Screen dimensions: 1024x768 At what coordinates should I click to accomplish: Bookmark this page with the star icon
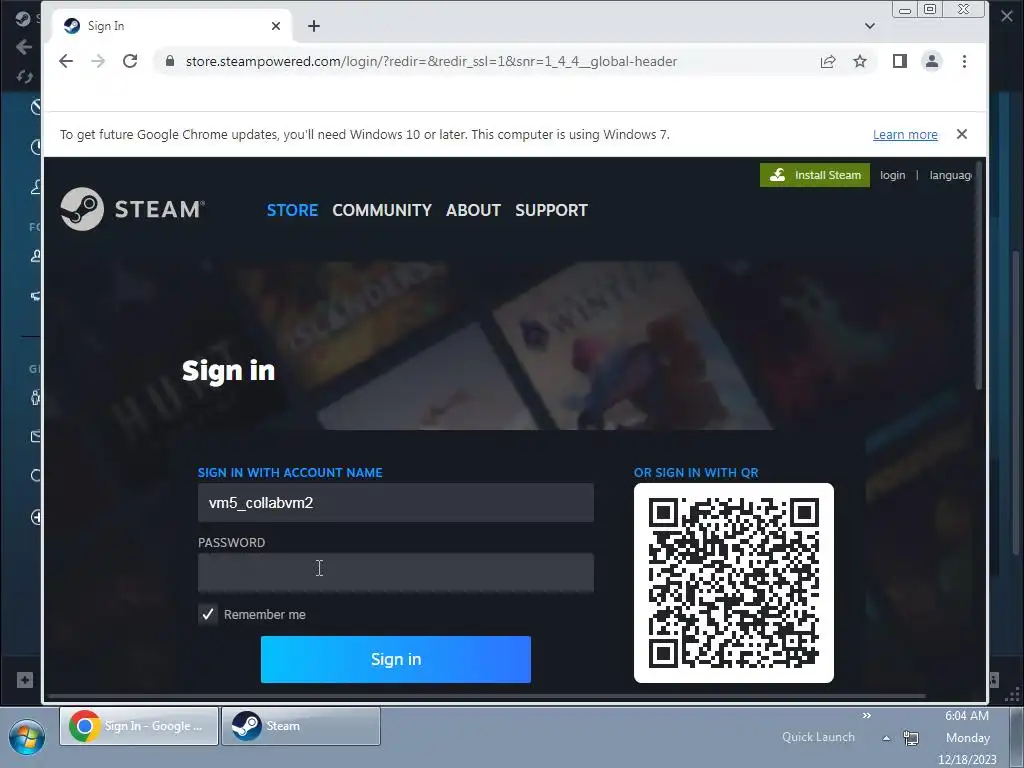pyautogui.click(x=860, y=61)
